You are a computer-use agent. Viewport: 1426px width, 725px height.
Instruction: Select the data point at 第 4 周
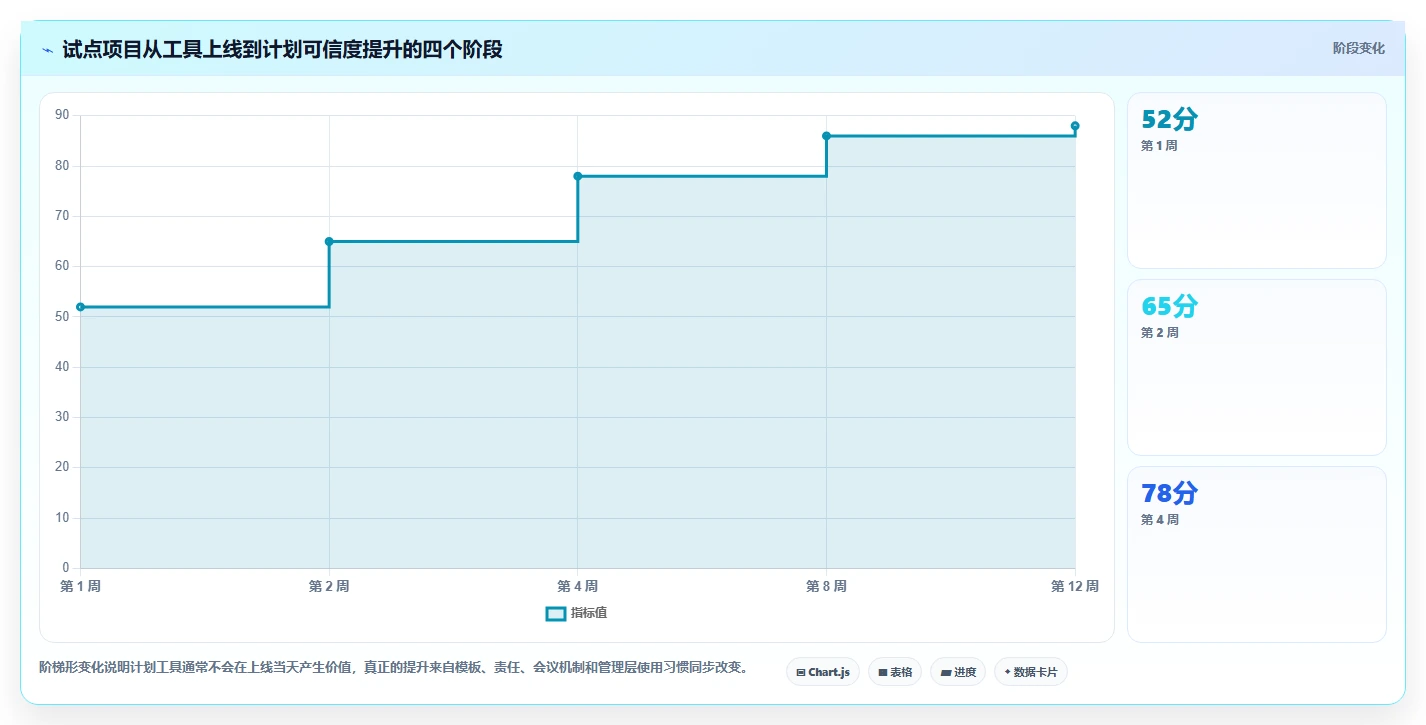(578, 176)
